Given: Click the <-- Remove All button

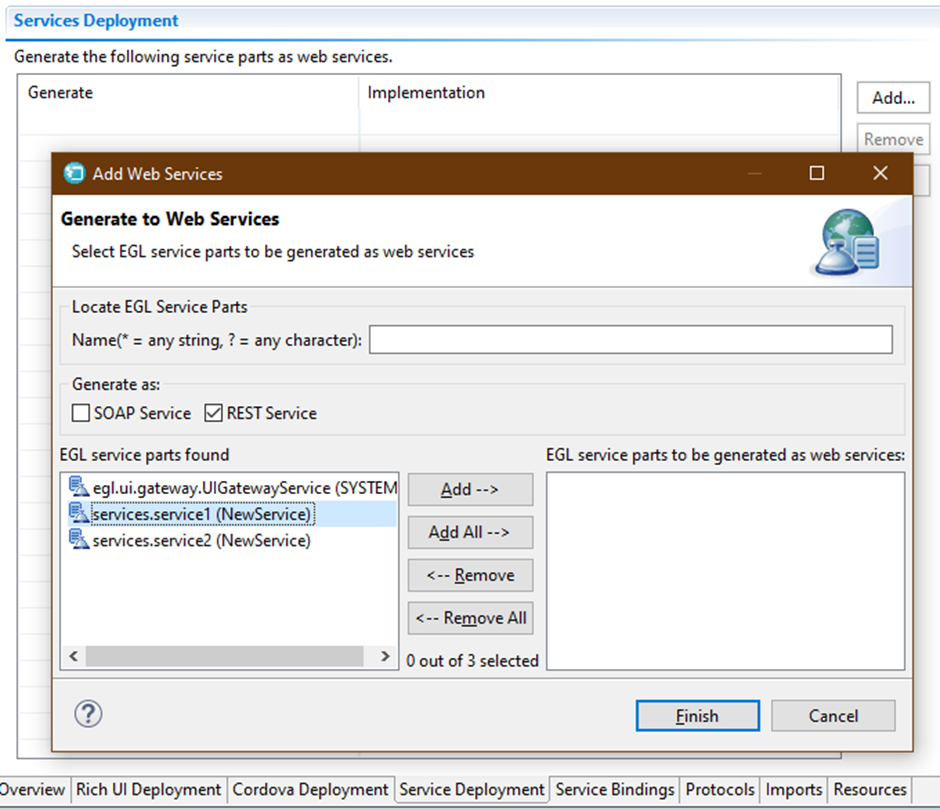Looking at the screenshot, I should (470, 618).
